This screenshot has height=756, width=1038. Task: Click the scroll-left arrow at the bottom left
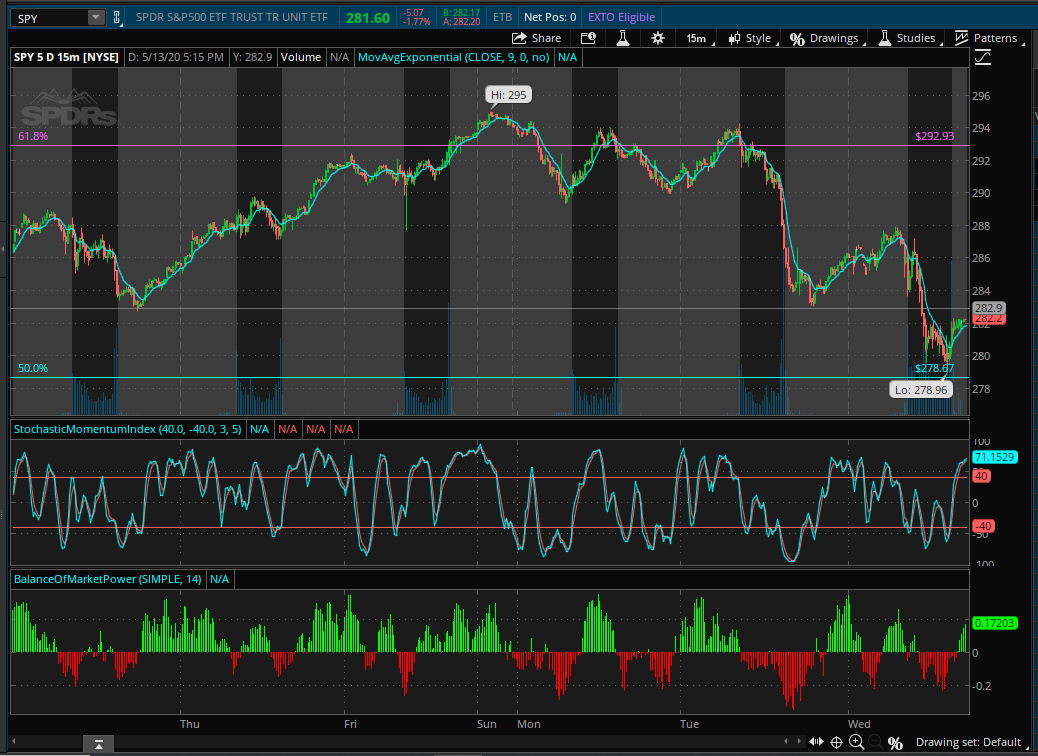(14, 741)
